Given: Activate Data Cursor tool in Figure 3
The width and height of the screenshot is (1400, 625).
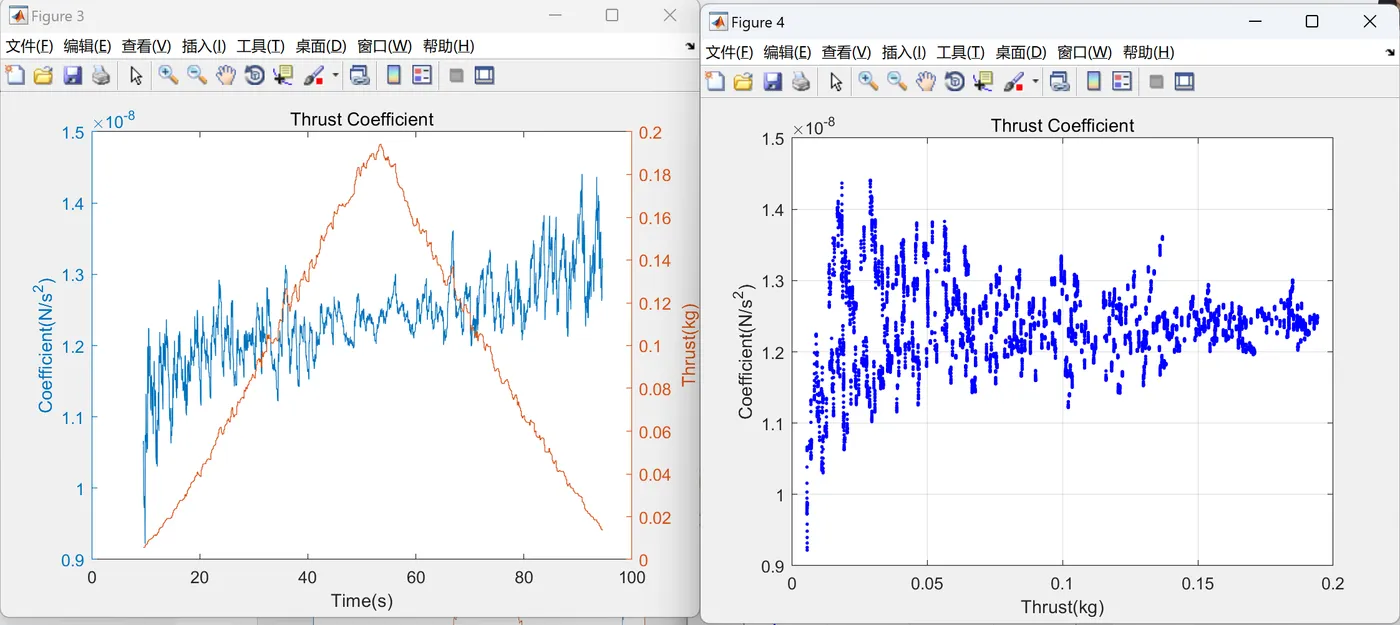Looking at the screenshot, I should pyautogui.click(x=284, y=75).
